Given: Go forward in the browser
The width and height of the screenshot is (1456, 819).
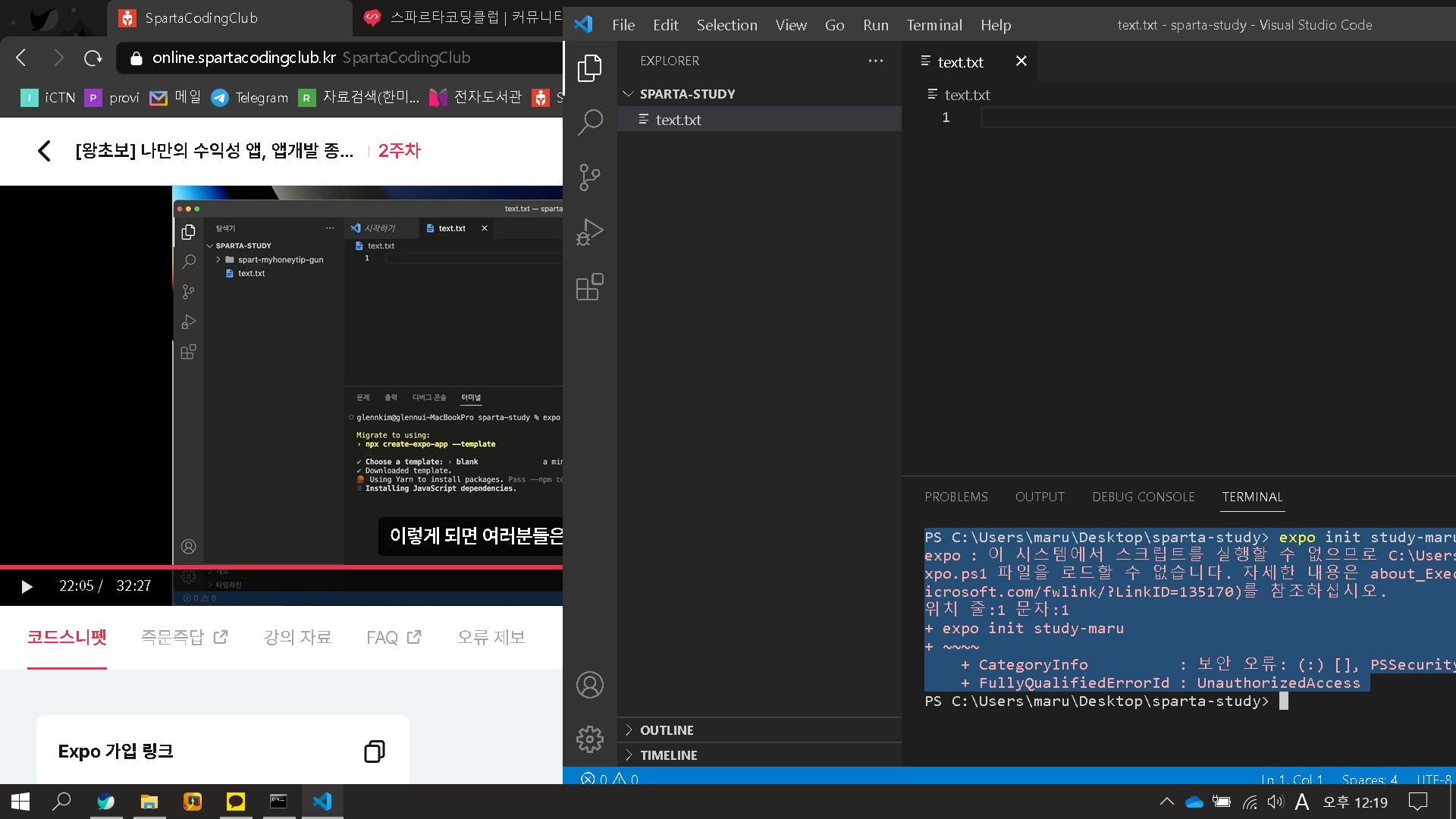Looking at the screenshot, I should tap(58, 58).
